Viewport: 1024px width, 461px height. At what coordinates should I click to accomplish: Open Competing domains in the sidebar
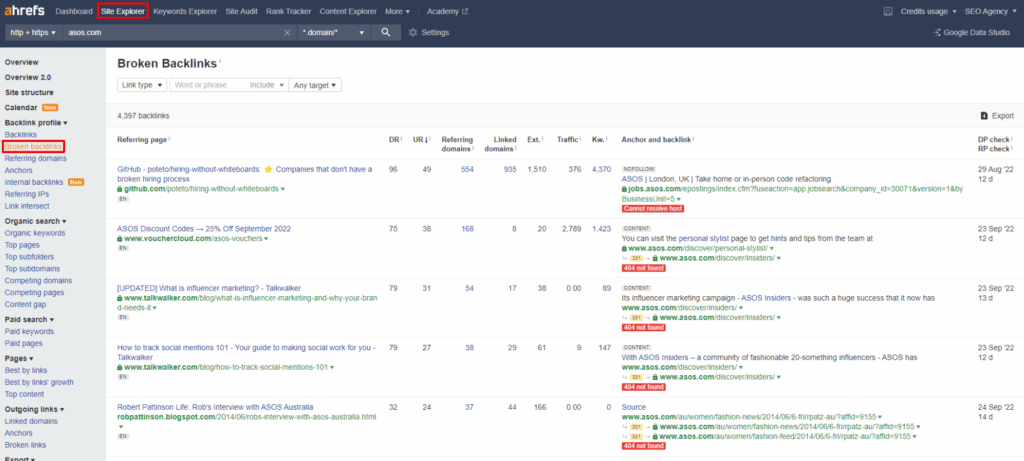pyautogui.click(x=39, y=281)
